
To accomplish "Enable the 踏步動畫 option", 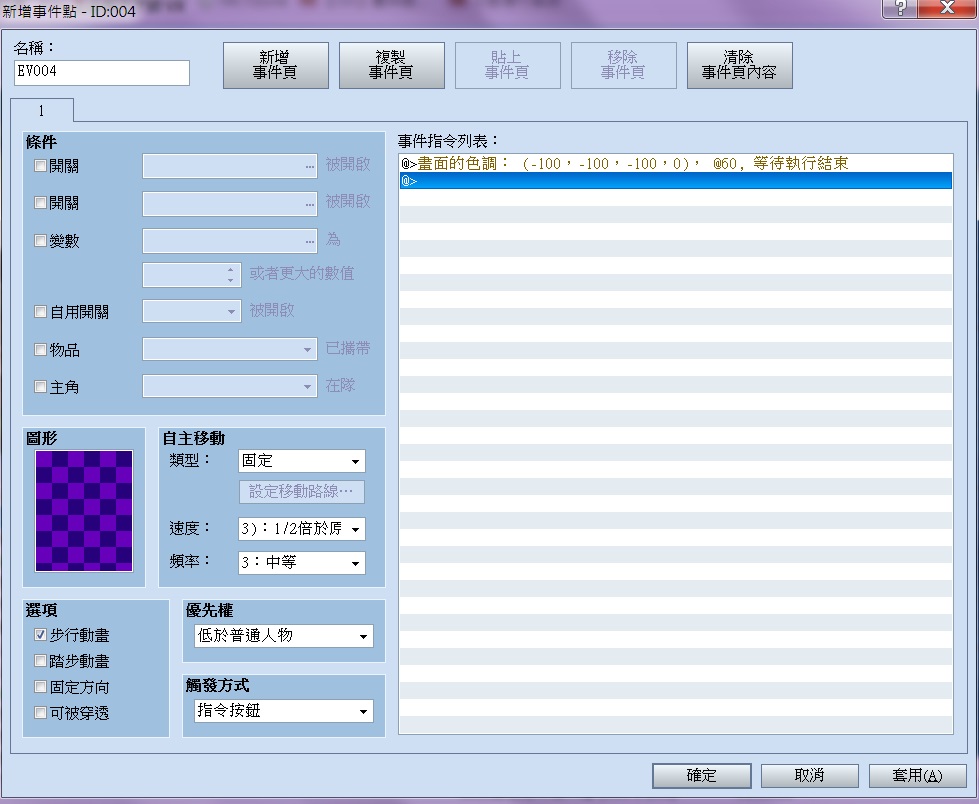I will tap(41, 660).
